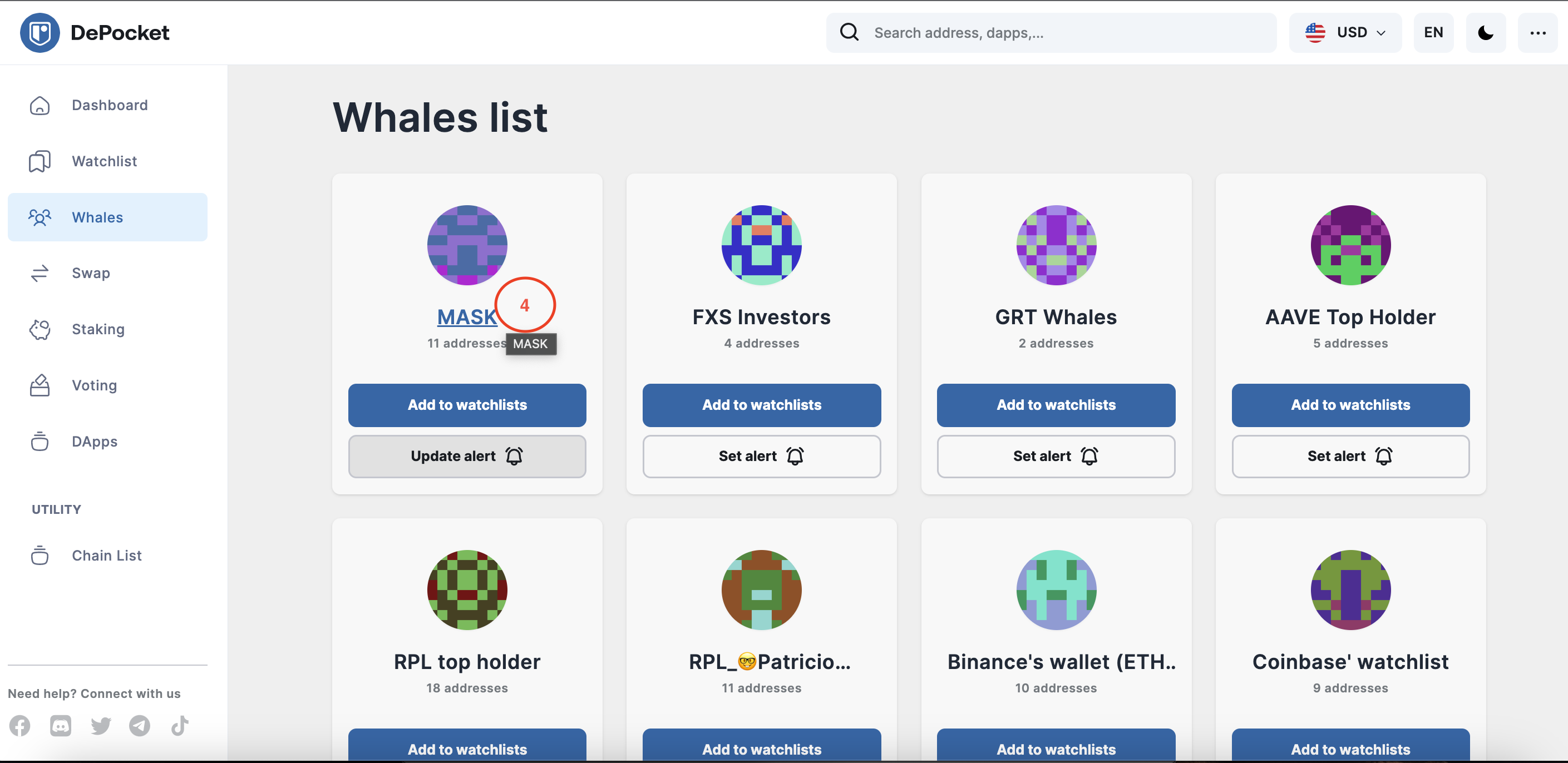Screen dimensions: 1568x763
Task: Expand the USD currency dropdown
Action: 1345,32
